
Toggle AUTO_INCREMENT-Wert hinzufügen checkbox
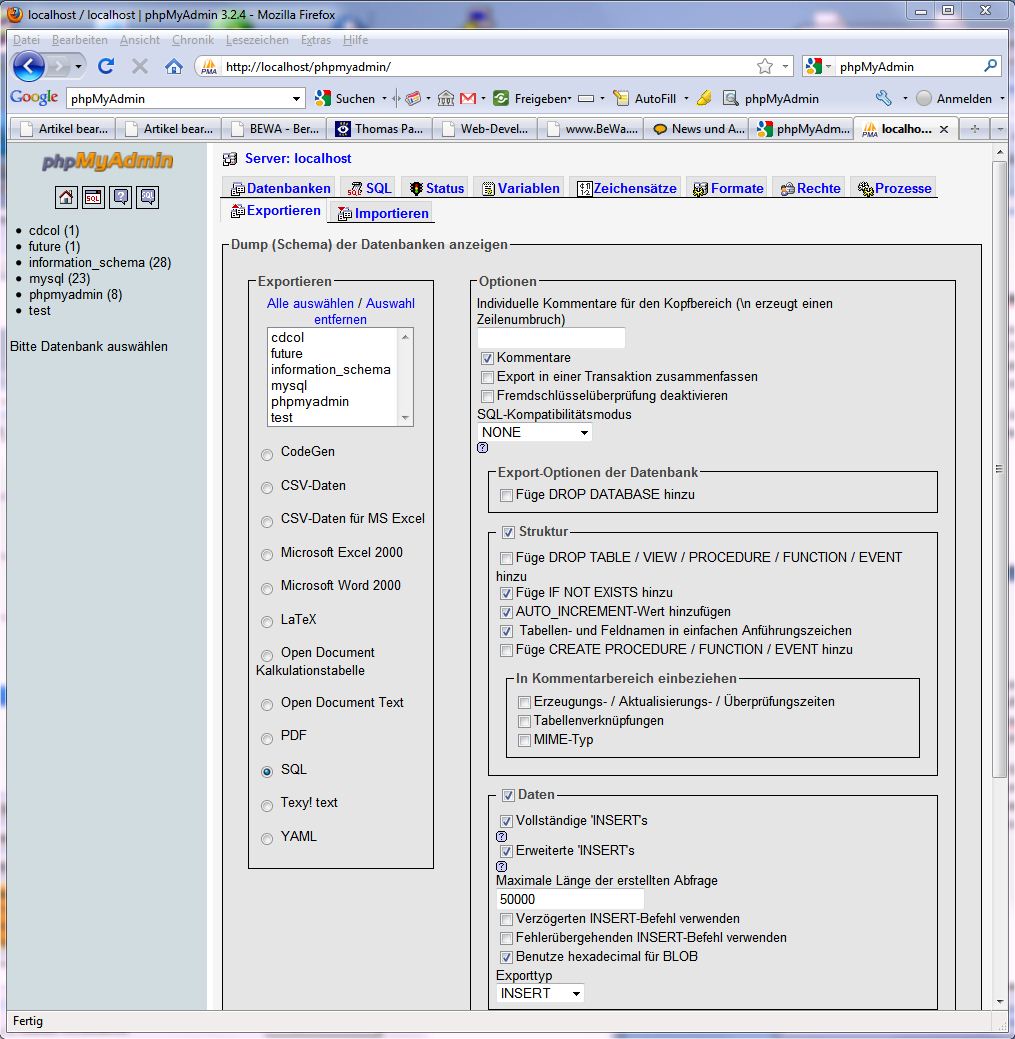coord(506,612)
